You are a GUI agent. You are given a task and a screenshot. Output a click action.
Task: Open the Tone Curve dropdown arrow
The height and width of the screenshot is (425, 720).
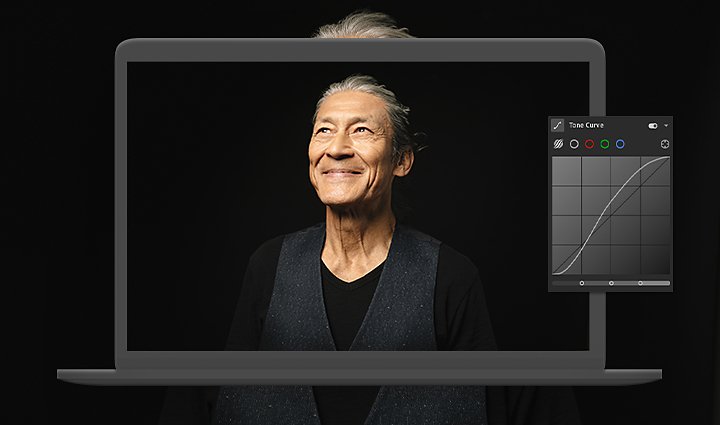pos(666,125)
